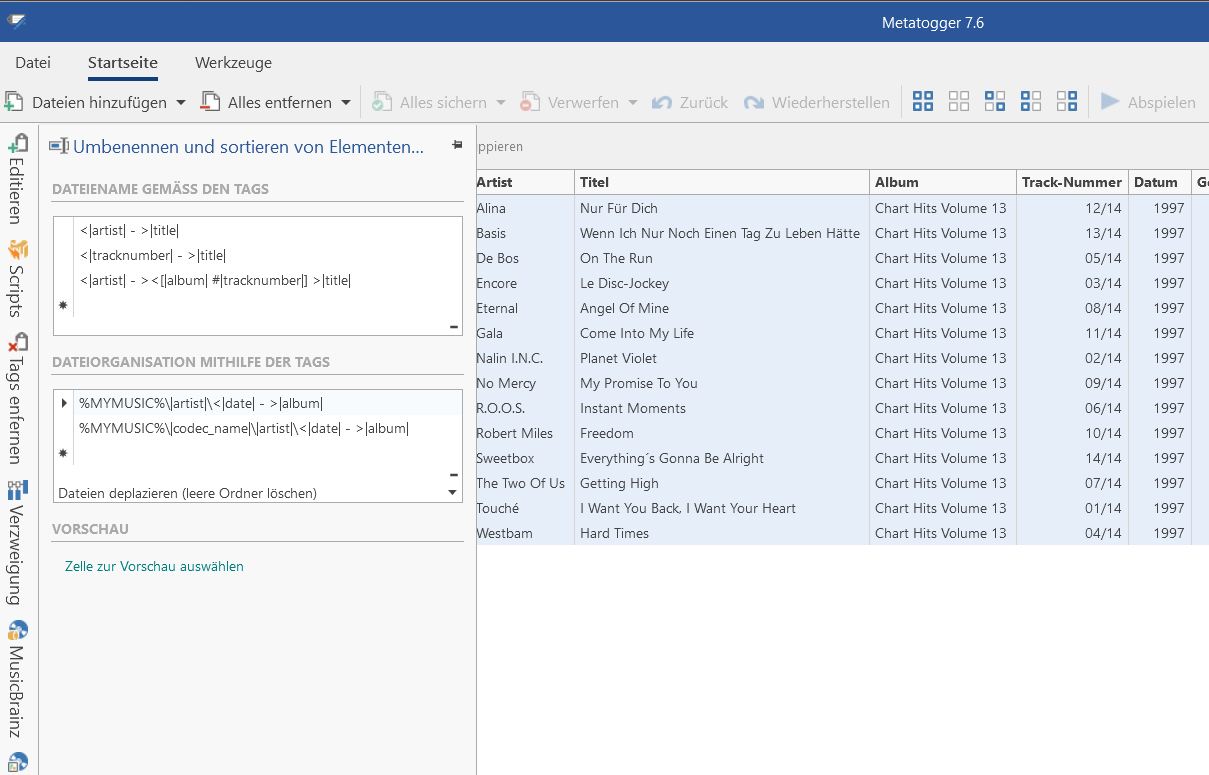Click the last selection grid icon in toolbar
Image resolution: width=1209 pixels, height=775 pixels.
point(1067,102)
